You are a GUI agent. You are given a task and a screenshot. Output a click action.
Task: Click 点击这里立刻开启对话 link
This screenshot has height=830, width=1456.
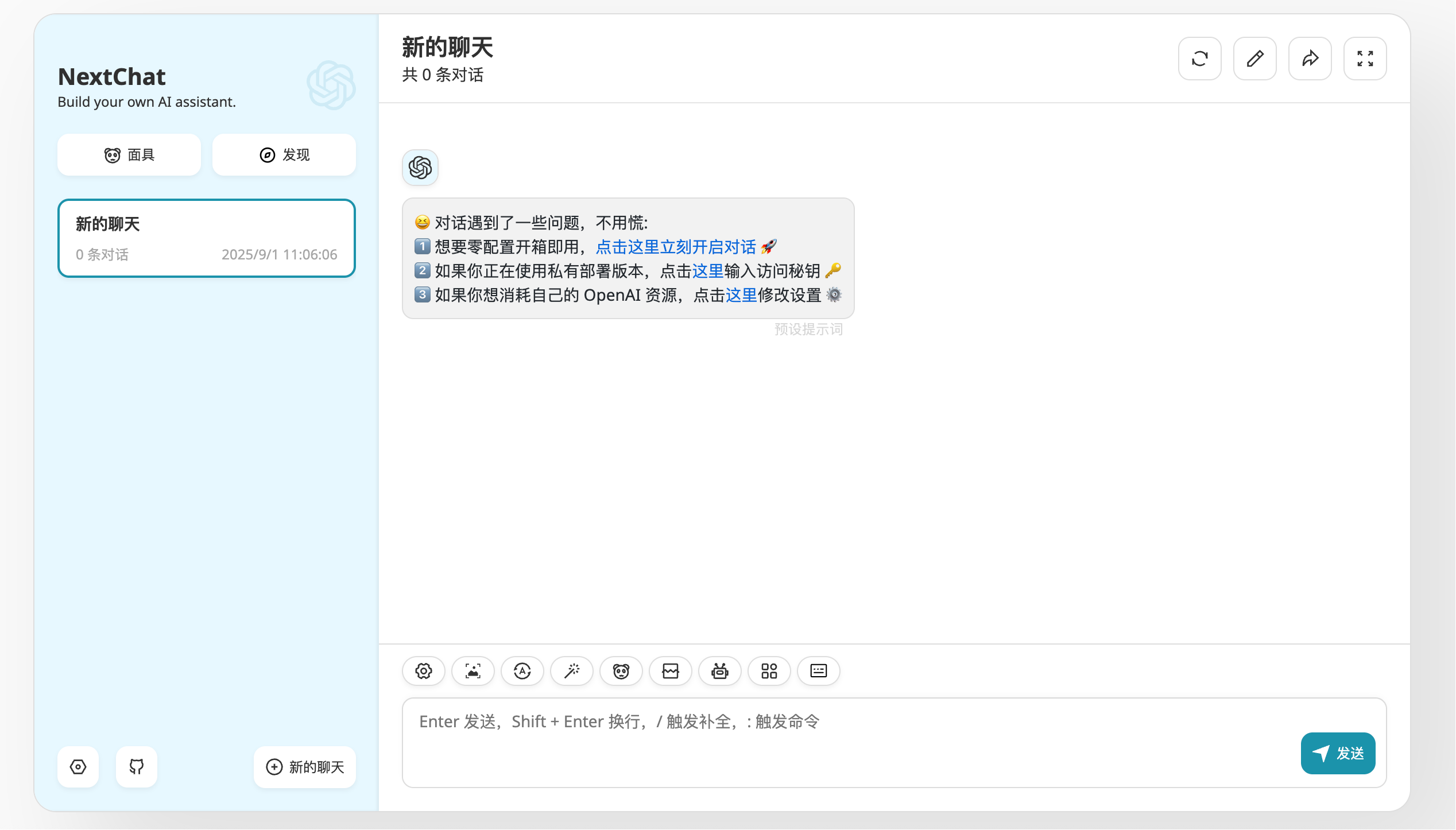tap(676, 247)
